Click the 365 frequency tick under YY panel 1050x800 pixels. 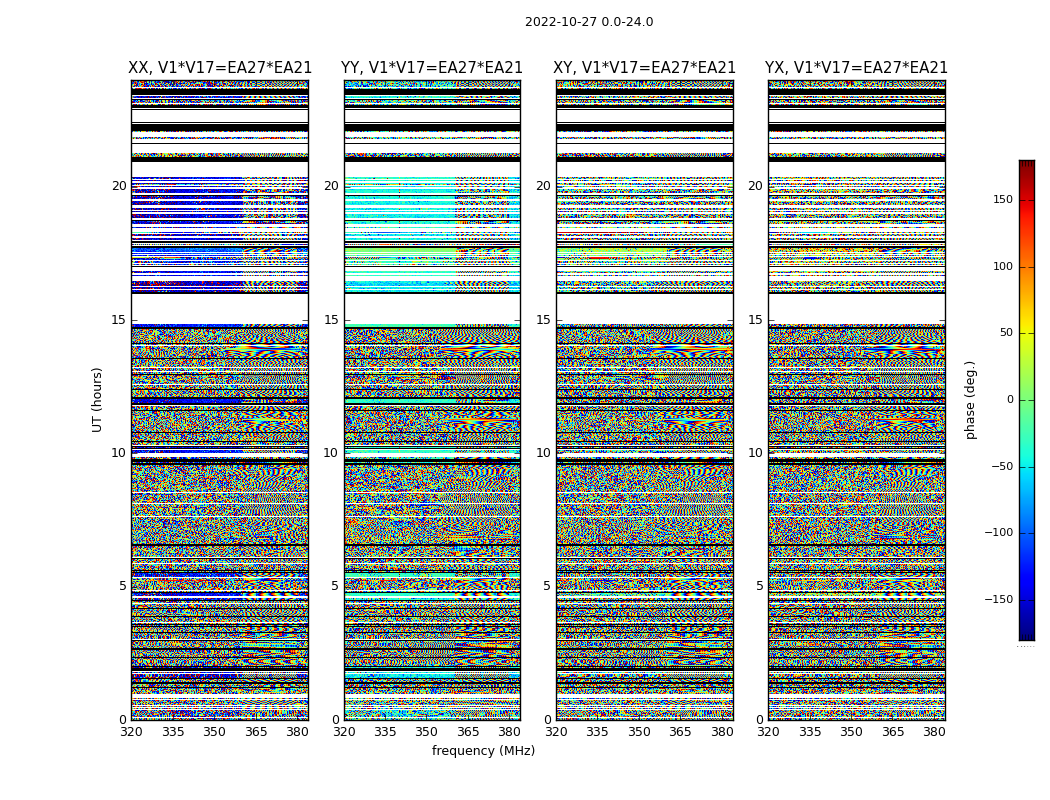(x=468, y=732)
